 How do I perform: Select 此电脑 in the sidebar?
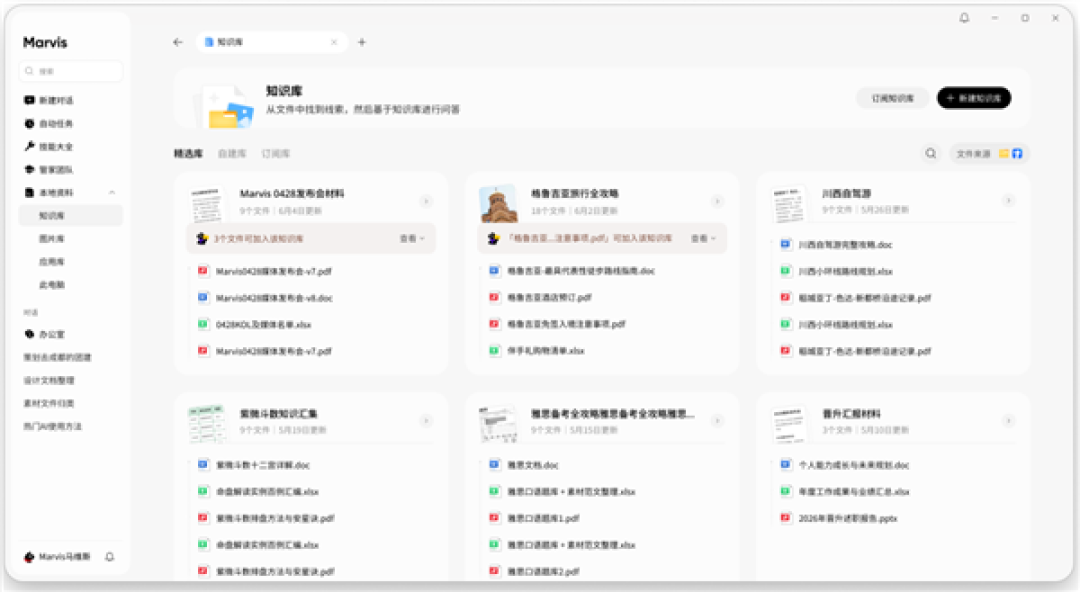[52, 285]
